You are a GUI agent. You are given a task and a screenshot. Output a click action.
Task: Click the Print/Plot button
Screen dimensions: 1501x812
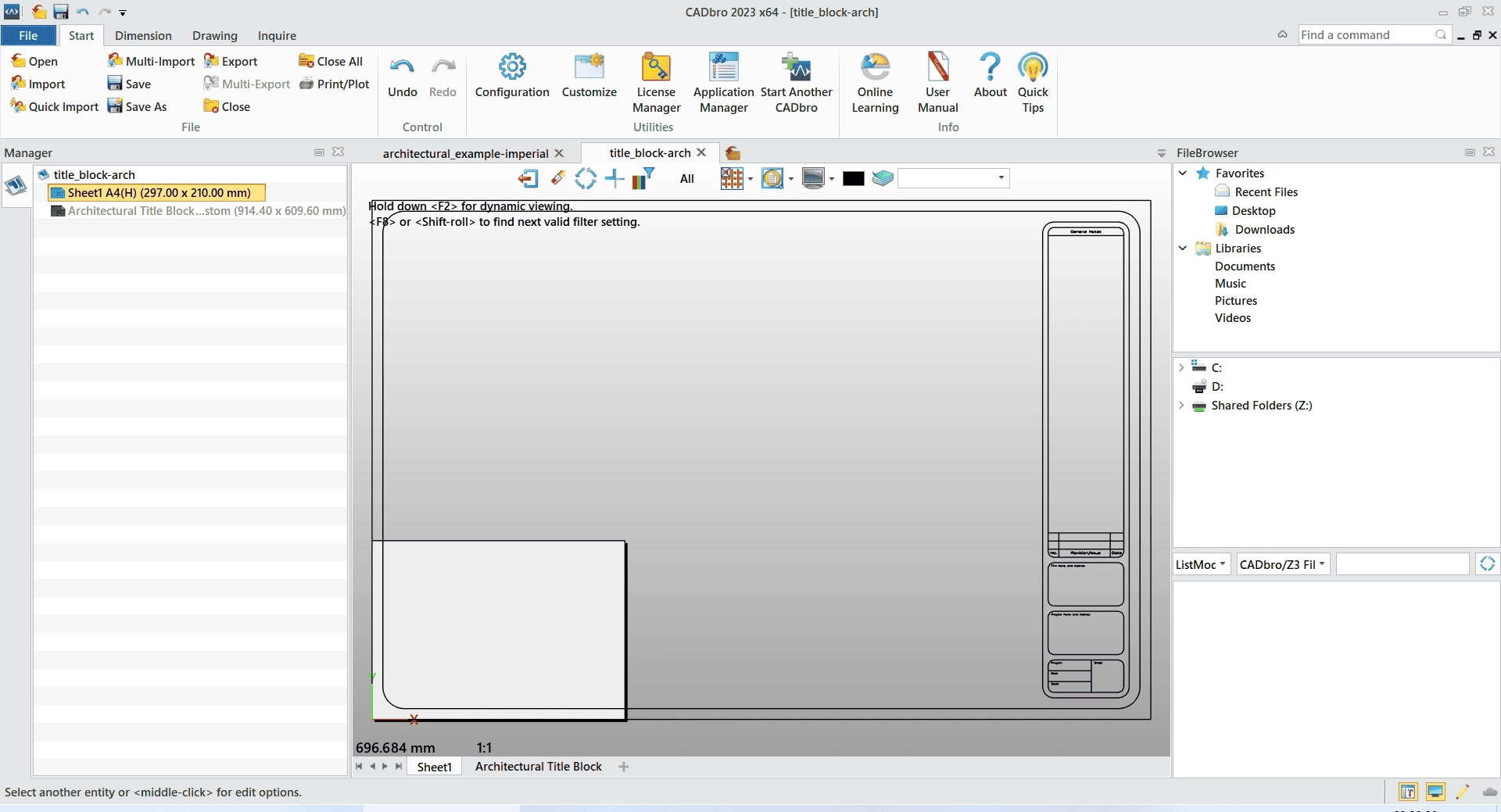pos(335,84)
